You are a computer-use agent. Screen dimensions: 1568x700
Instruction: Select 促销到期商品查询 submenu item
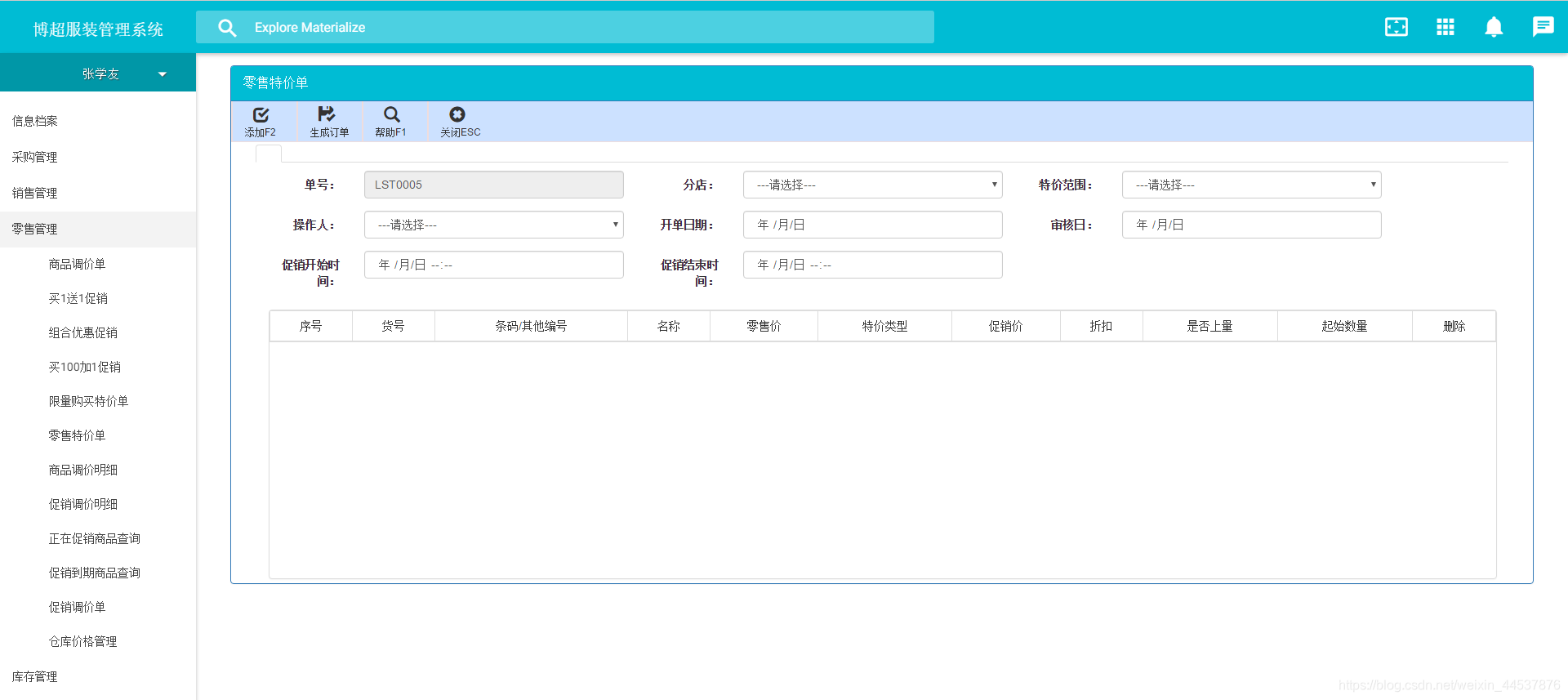pyautogui.click(x=94, y=573)
